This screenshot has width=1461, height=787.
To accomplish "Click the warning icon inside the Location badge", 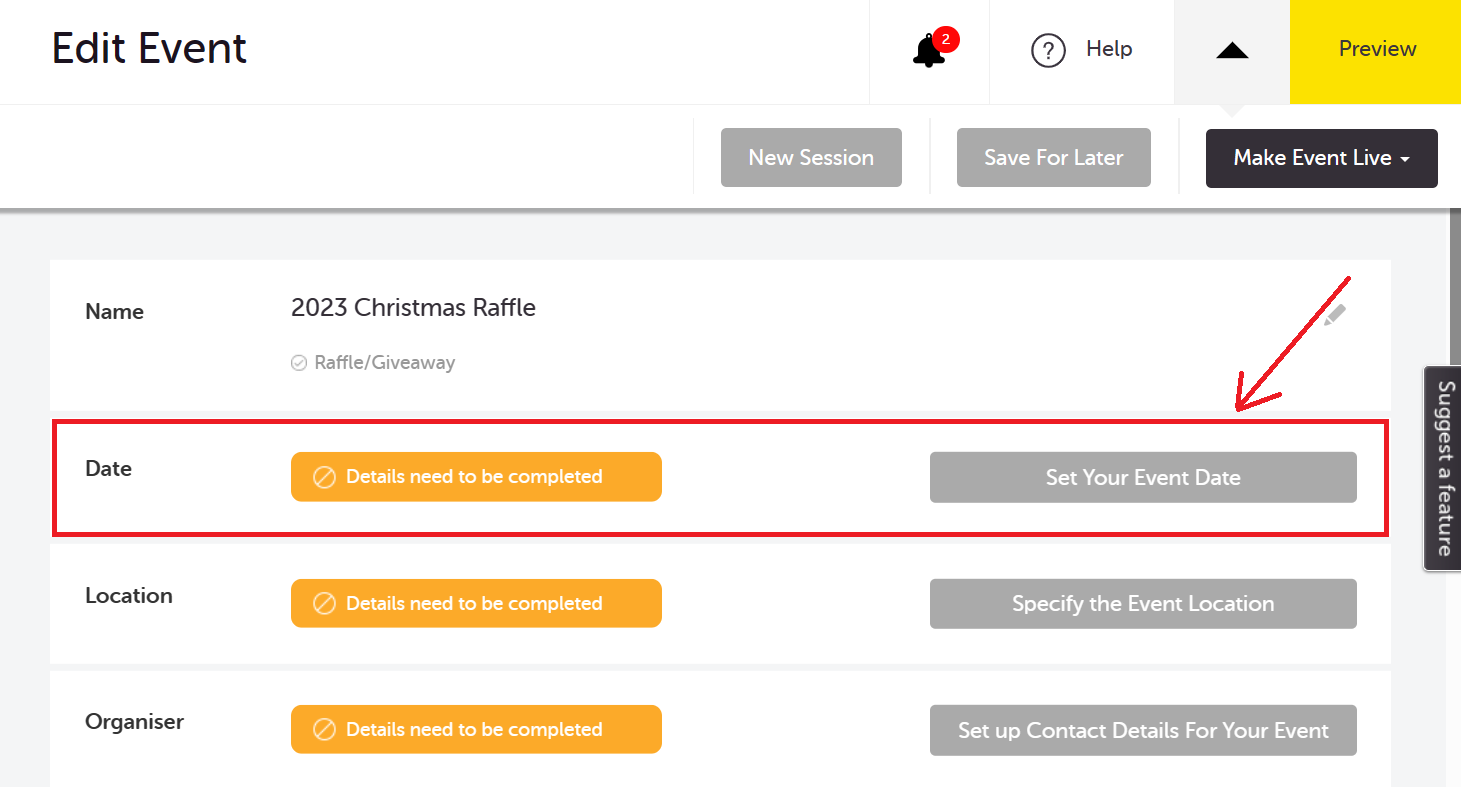I will [322, 603].
